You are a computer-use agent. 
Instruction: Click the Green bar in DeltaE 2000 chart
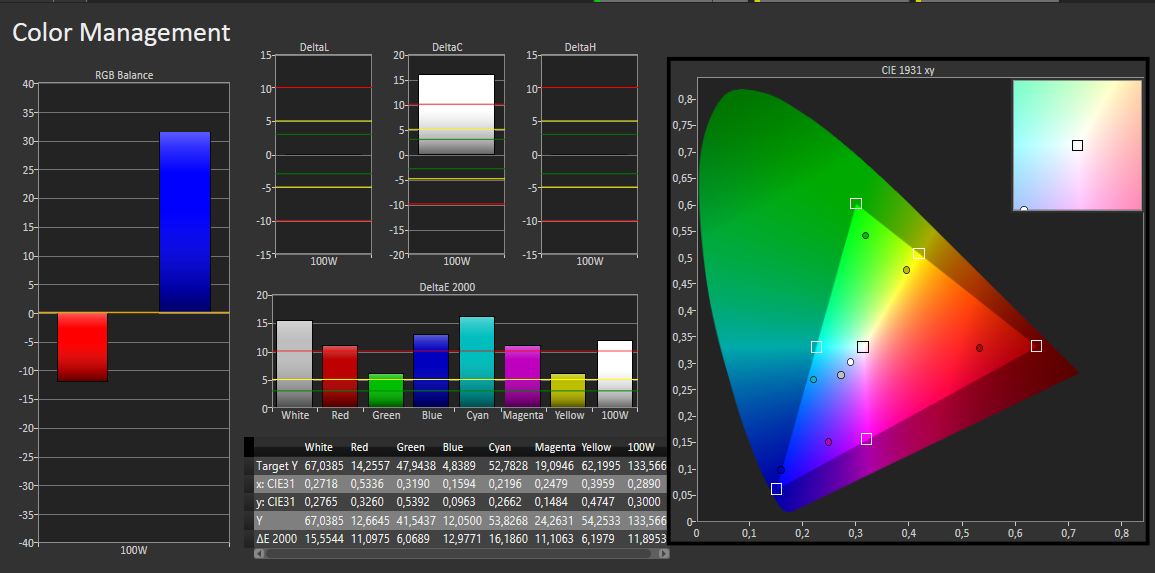386,390
